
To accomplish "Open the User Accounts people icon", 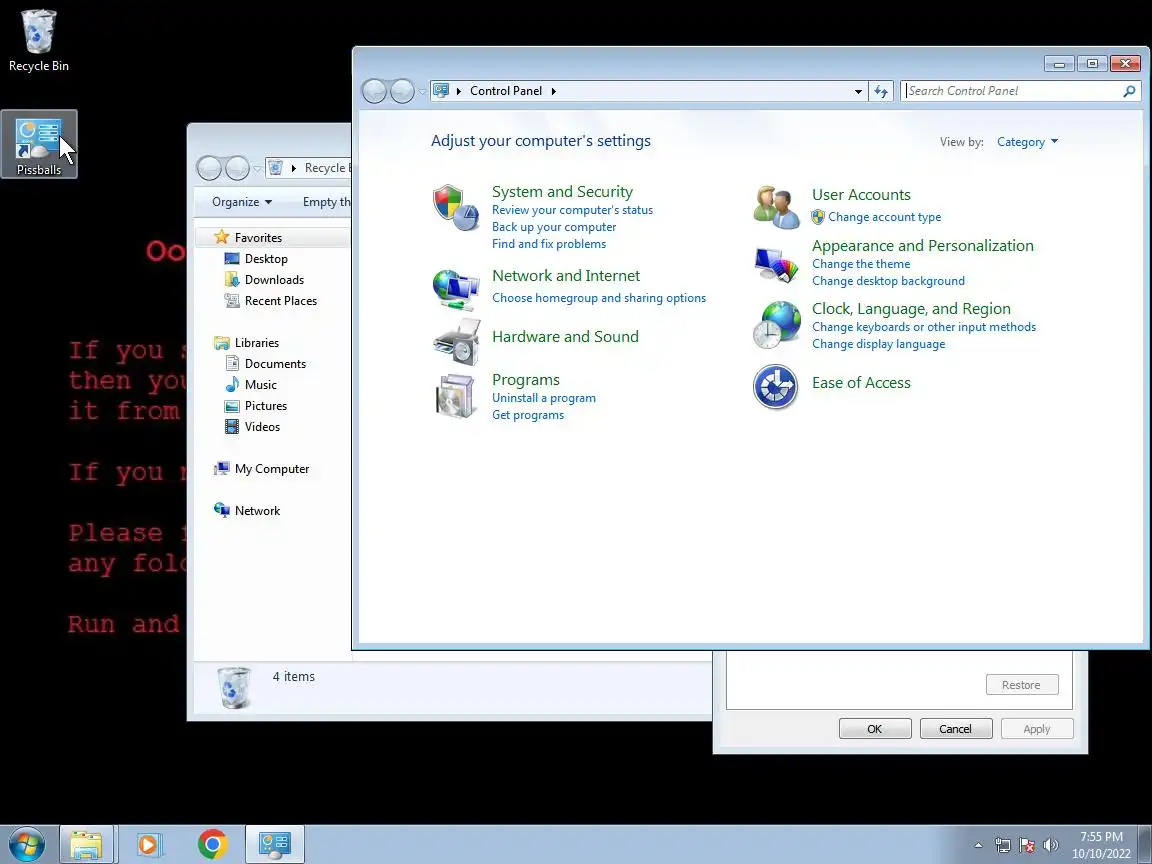I will [x=776, y=207].
